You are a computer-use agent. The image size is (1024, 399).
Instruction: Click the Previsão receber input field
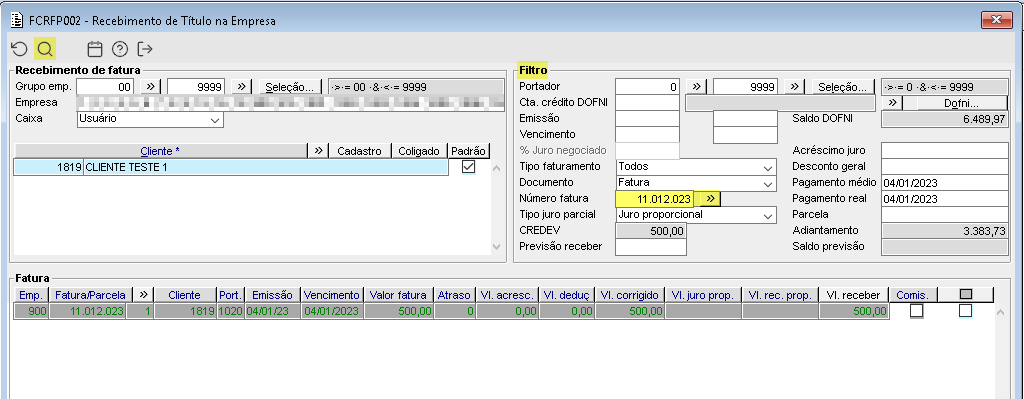click(x=651, y=246)
